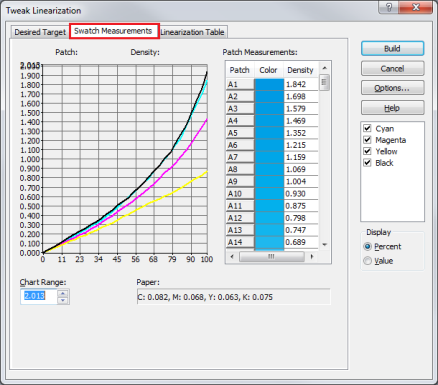Increase Chart Range with the up spinner arrow
The width and height of the screenshot is (438, 385).
tap(63, 293)
